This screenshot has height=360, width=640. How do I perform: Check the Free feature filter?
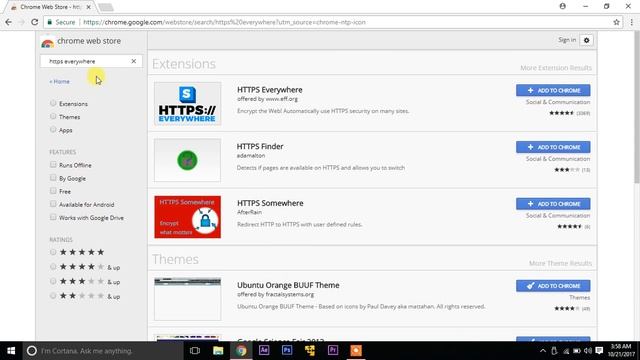[53, 191]
